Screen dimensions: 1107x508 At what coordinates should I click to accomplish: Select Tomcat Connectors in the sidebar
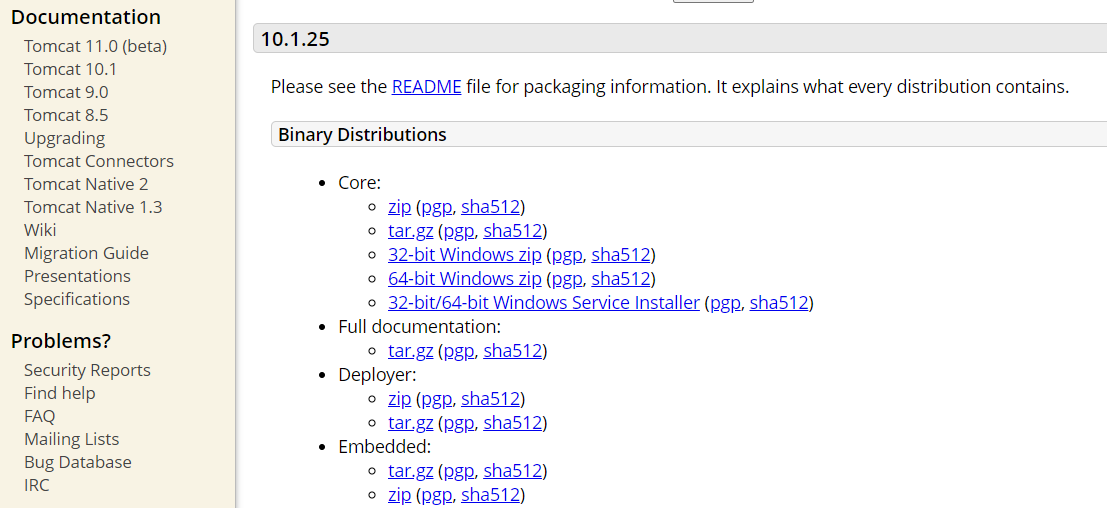point(98,161)
